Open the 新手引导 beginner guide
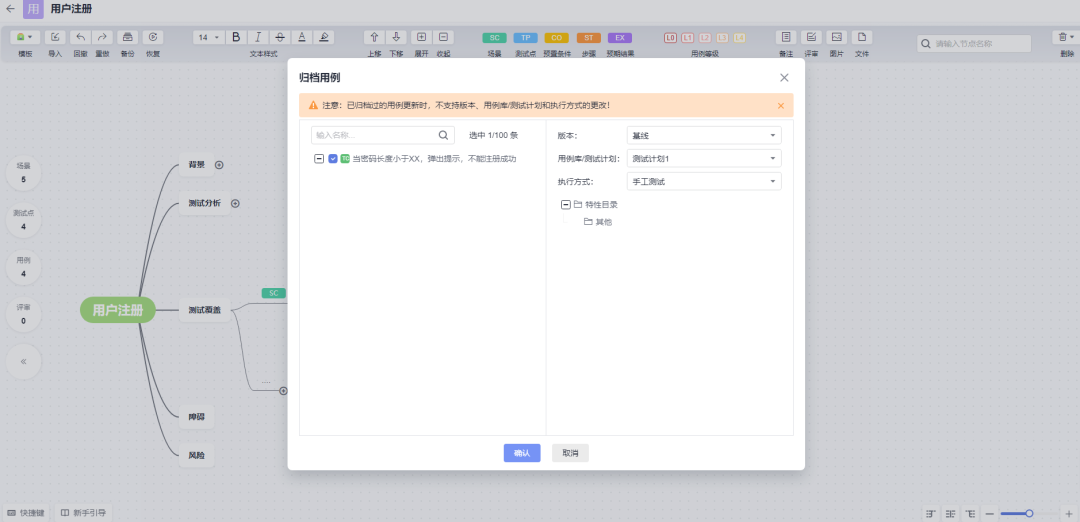 pos(83,512)
